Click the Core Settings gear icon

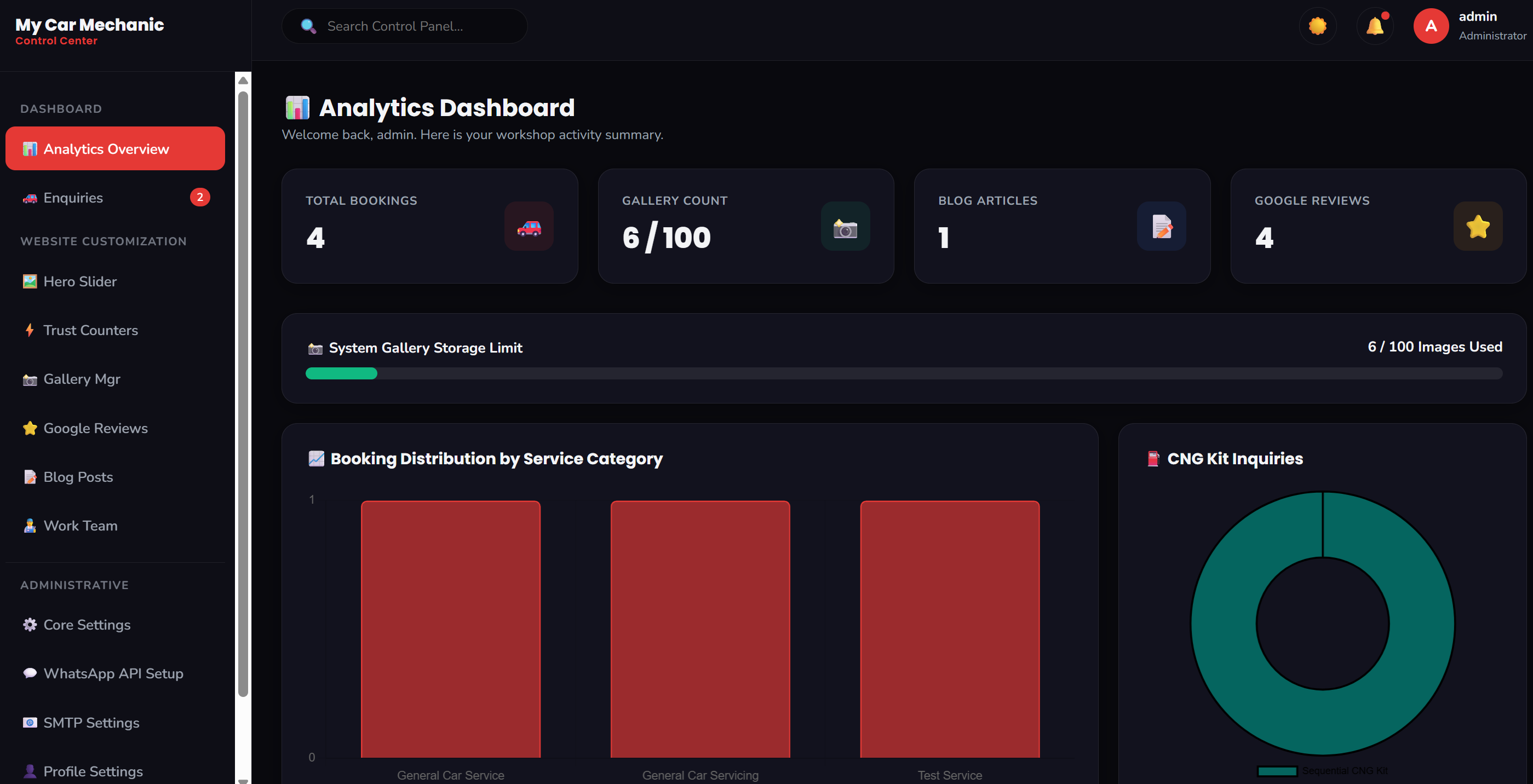(x=30, y=625)
